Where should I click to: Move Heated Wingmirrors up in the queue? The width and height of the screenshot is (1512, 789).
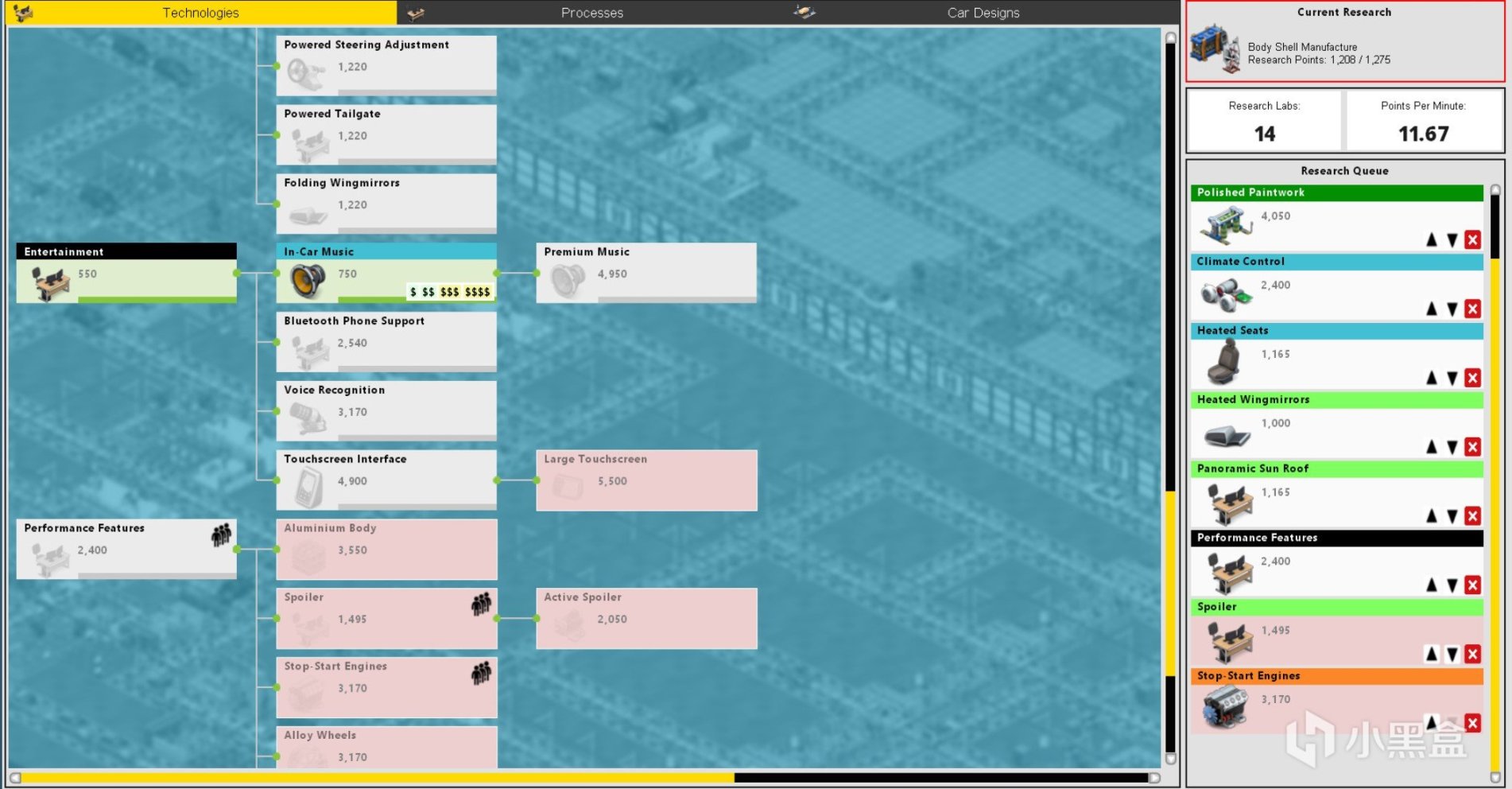[1432, 447]
